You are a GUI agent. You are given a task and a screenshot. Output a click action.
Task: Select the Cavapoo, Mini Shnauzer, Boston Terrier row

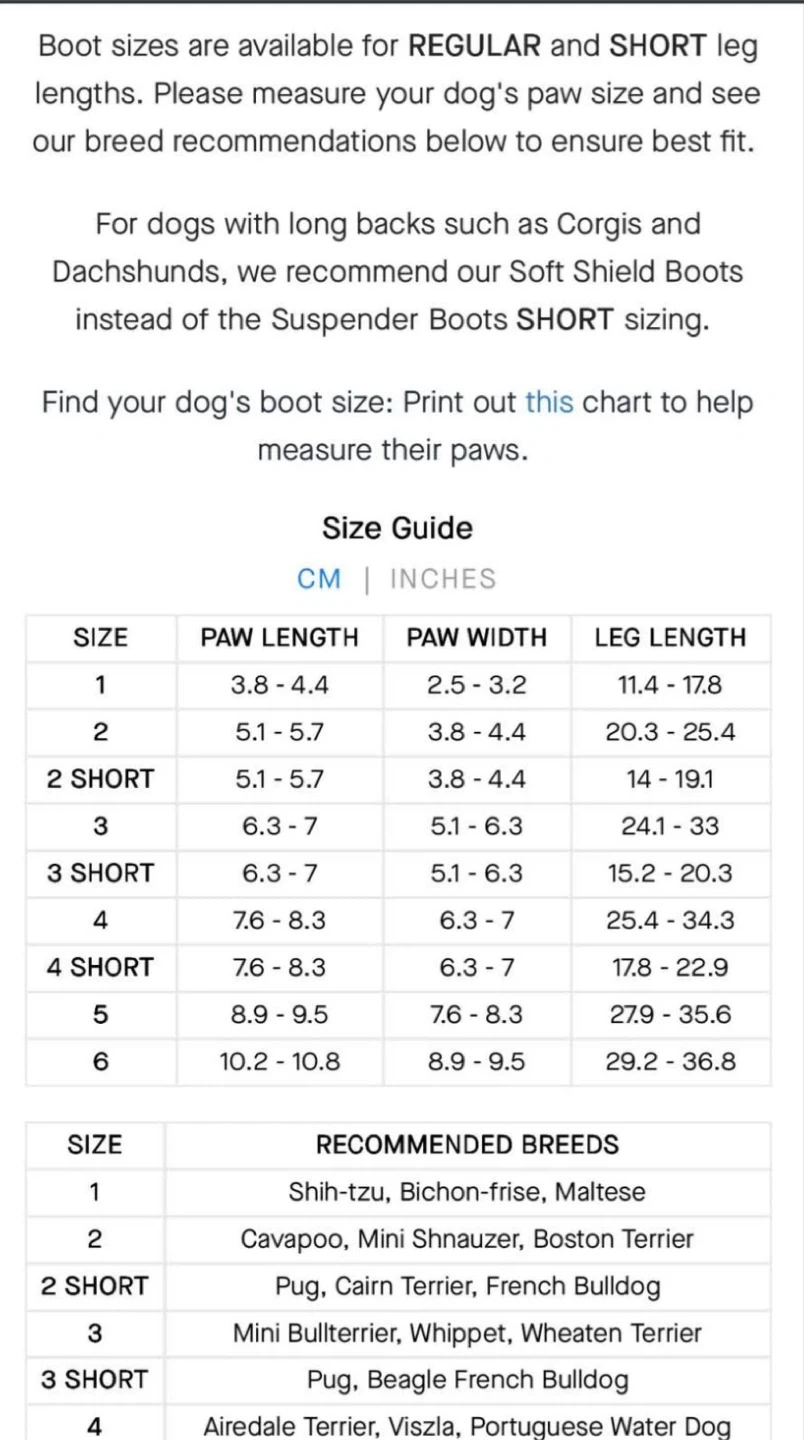[x=467, y=1239]
